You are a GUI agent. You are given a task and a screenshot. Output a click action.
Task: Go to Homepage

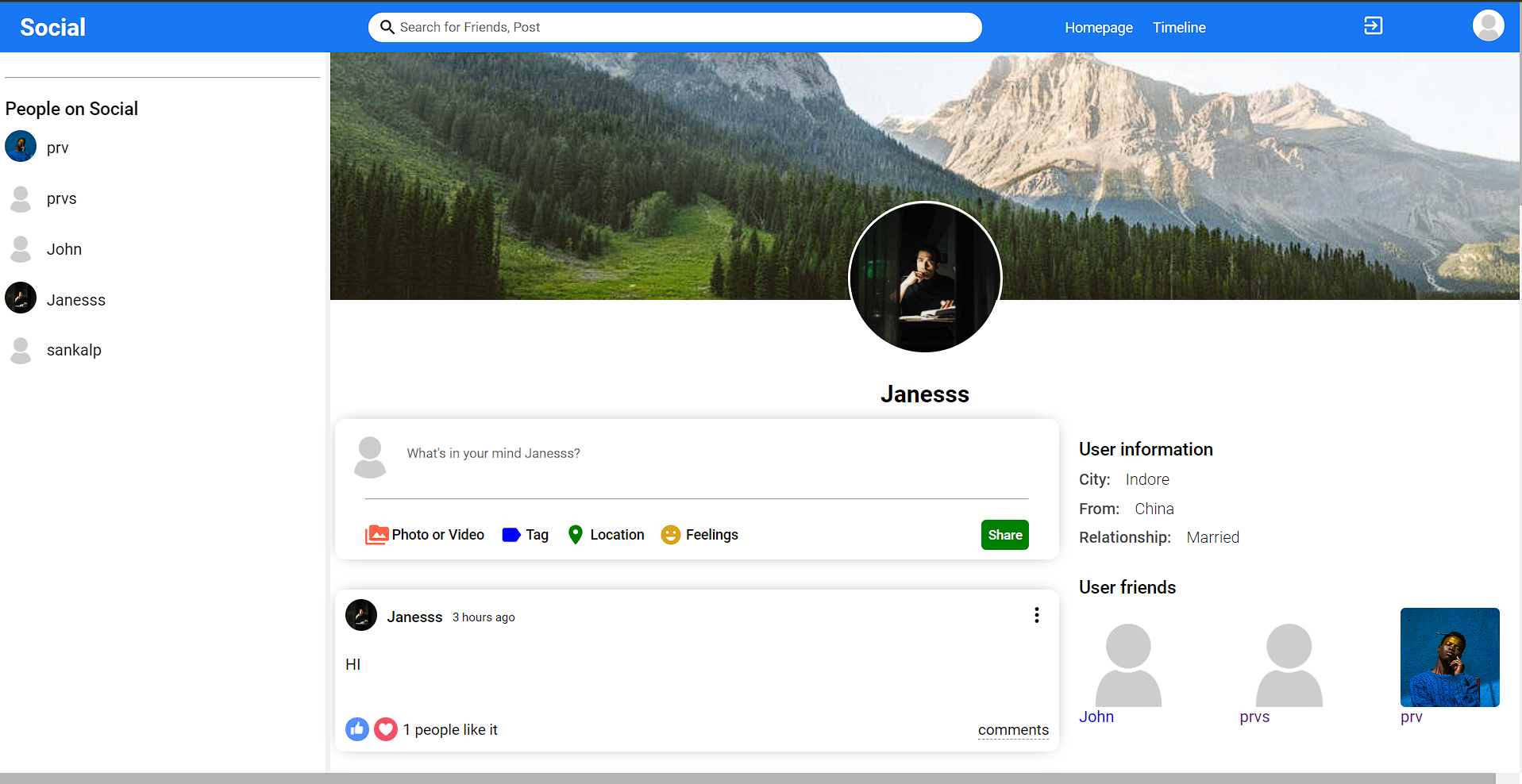[1099, 27]
